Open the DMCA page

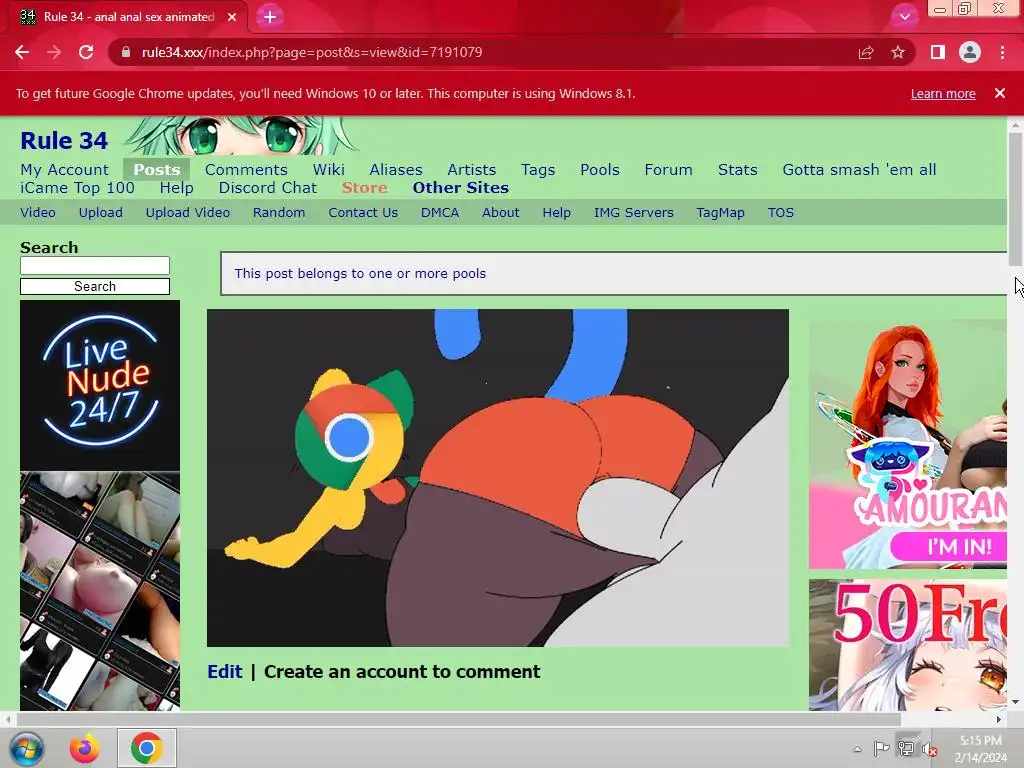(440, 213)
